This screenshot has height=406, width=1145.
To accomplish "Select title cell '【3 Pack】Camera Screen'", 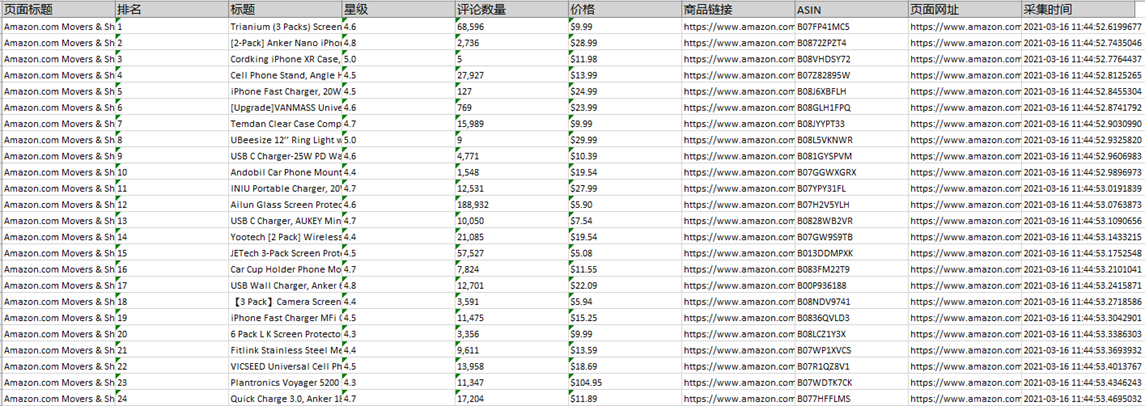I will (x=285, y=302).
